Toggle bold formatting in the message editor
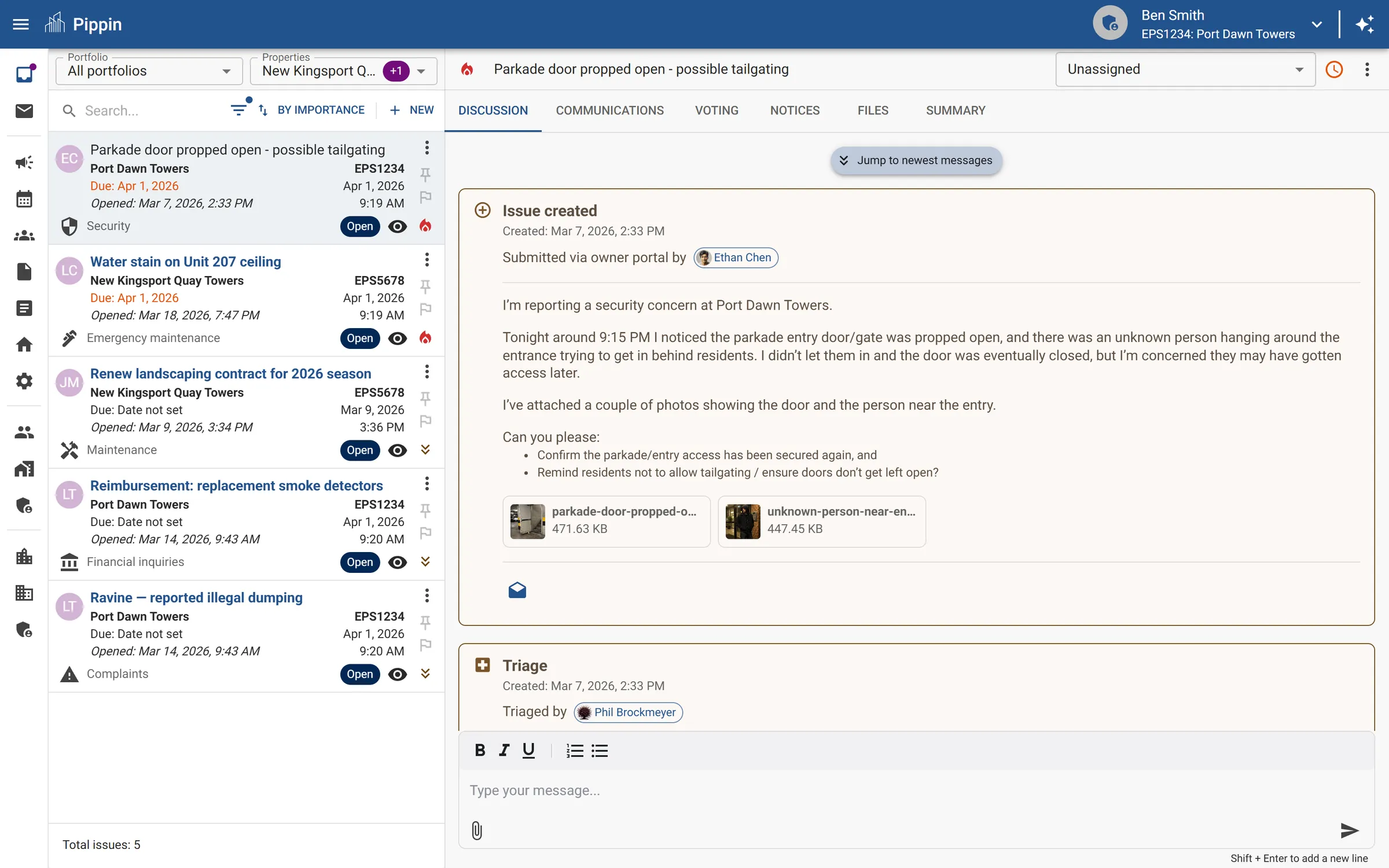The width and height of the screenshot is (1389, 868). point(480,750)
